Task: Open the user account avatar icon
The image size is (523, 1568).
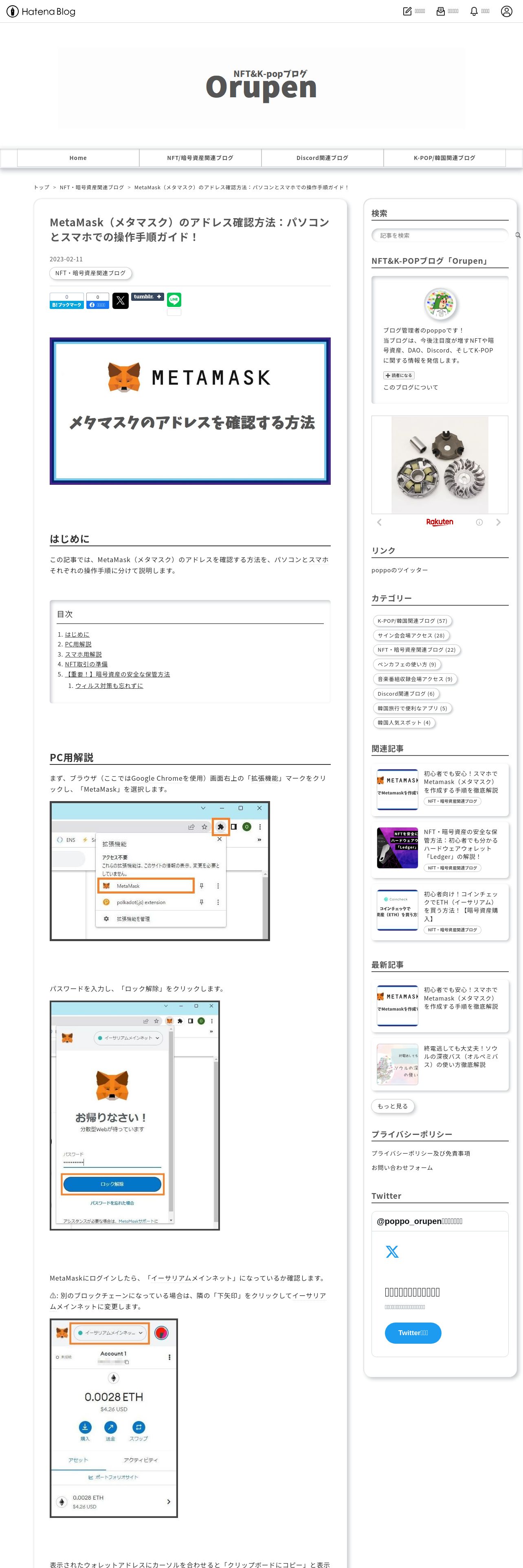Action: (x=506, y=11)
